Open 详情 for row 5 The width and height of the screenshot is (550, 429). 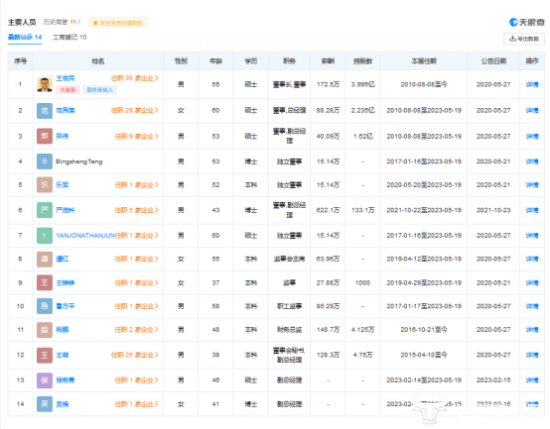pos(532,185)
